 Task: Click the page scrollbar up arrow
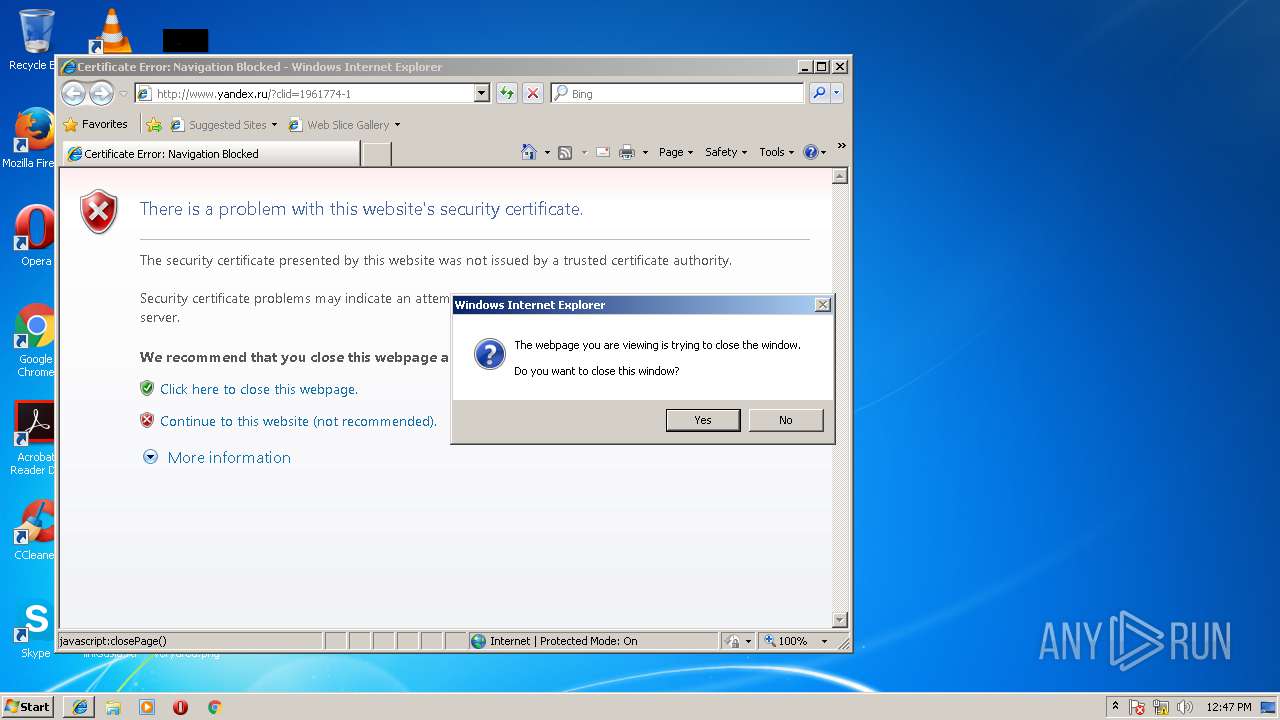840,176
